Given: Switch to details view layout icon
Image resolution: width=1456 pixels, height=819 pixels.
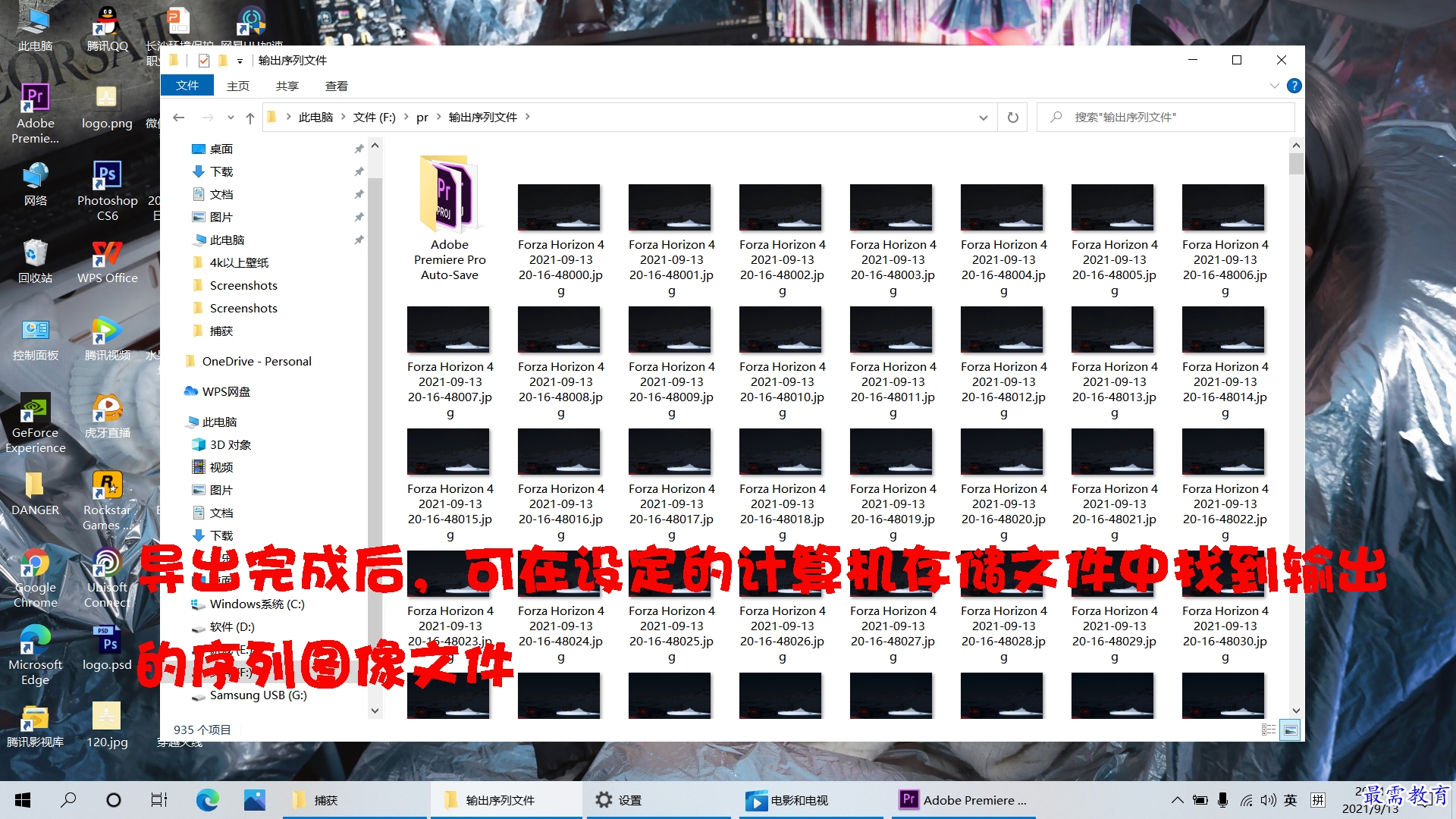Looking at the screenshot, I should [1269, 730].
